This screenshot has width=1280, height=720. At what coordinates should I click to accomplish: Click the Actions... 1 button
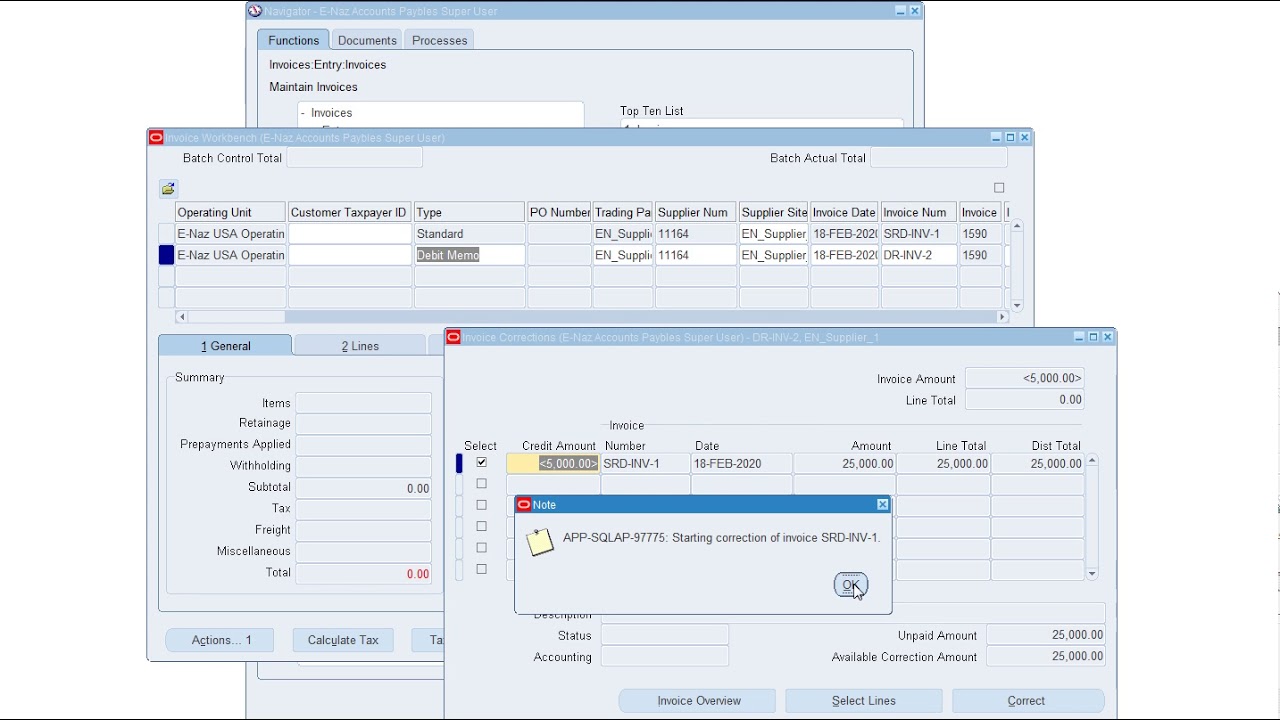coord(220,640)
